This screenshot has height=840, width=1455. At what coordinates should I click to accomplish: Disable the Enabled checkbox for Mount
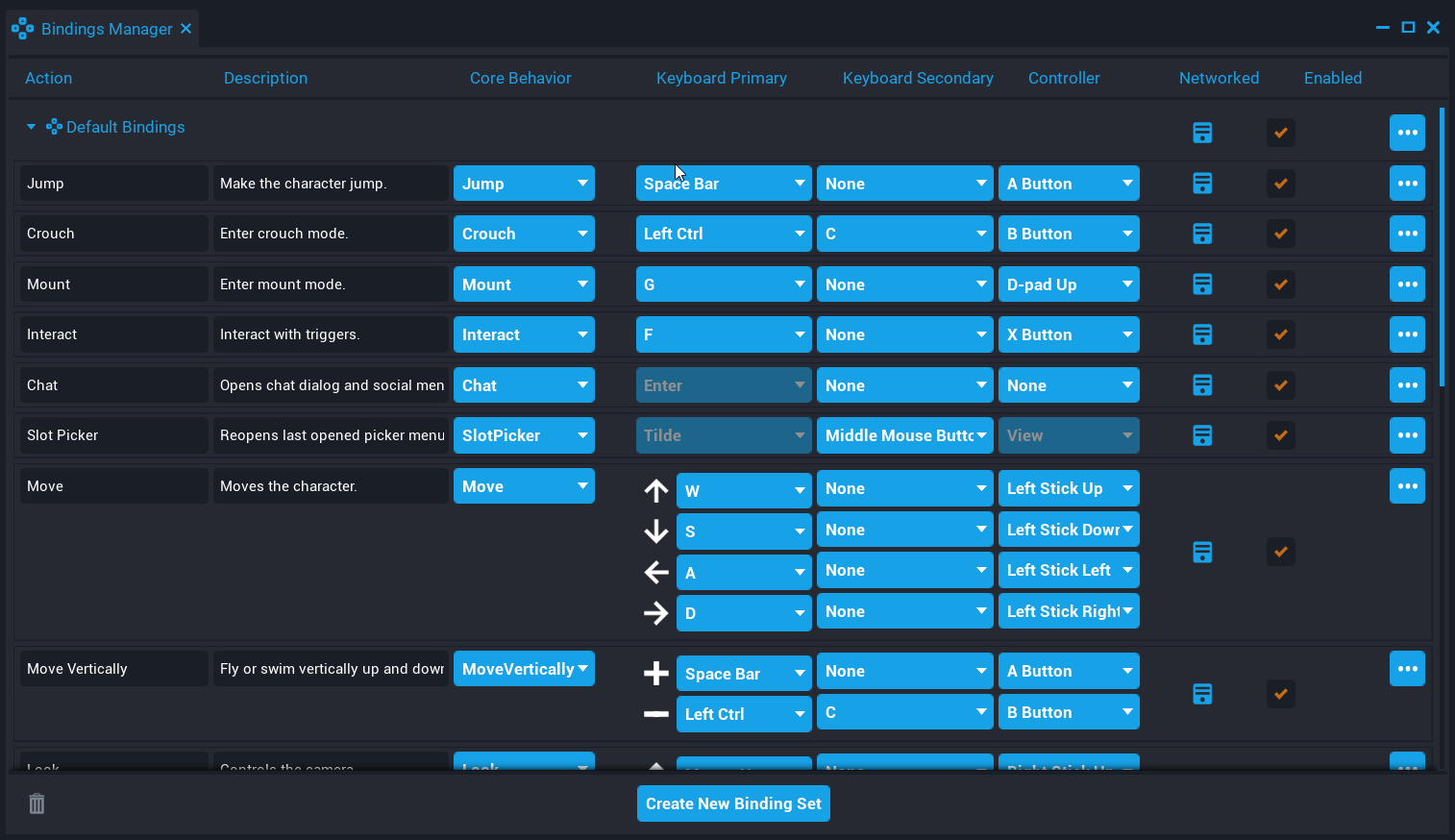pyautogui.click(x=1280, y=284)
